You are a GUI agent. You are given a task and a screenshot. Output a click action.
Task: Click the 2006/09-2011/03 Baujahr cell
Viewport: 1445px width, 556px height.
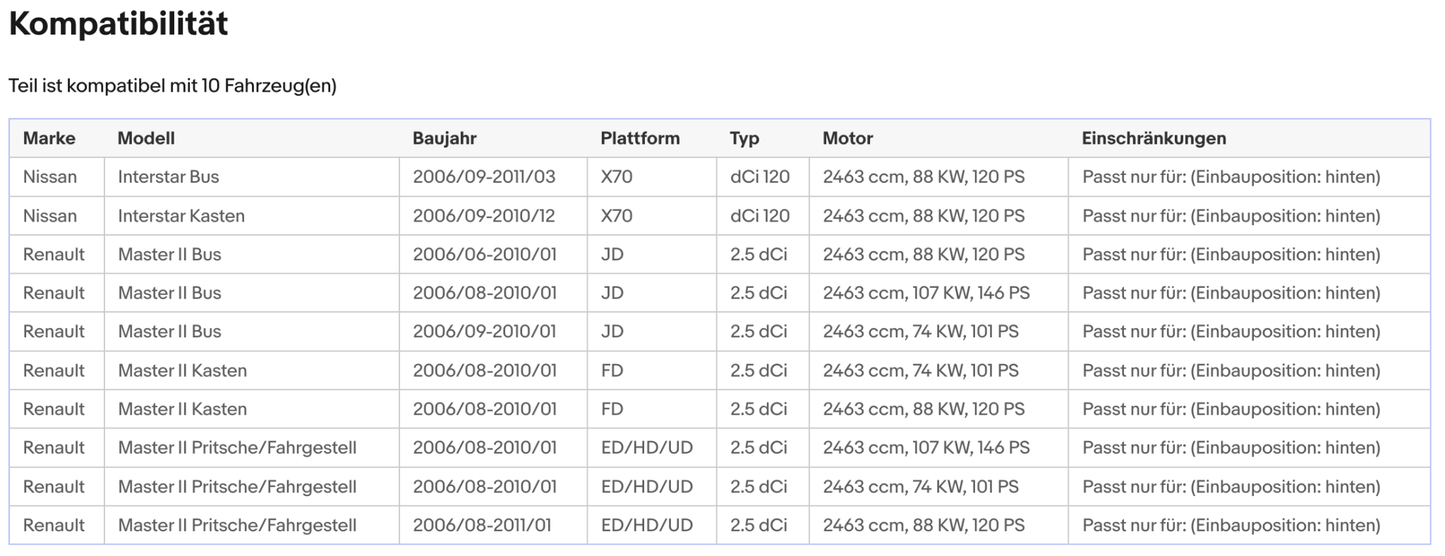pos(484,177)
